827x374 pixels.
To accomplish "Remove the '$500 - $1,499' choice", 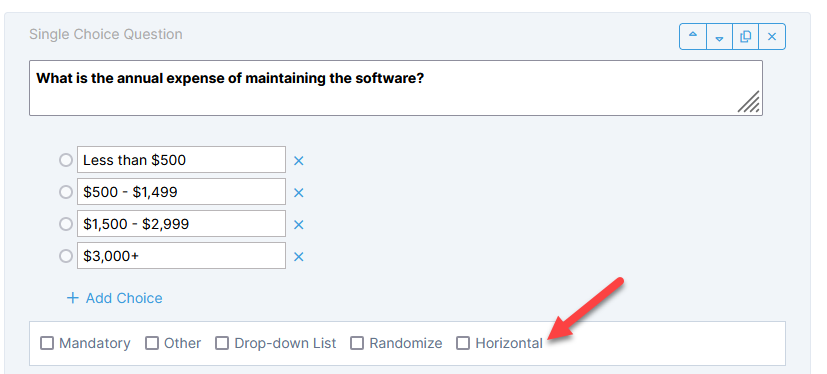I will (x=299, y=193).
